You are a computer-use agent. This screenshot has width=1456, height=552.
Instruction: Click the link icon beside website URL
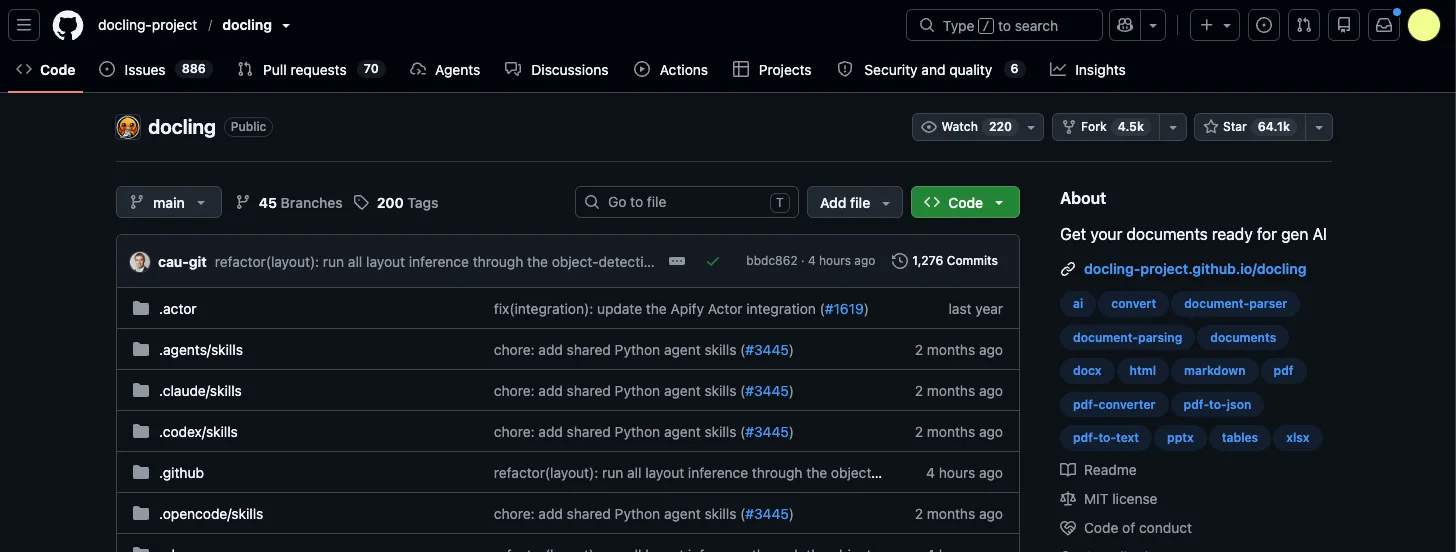click(x=1068, y=269)
